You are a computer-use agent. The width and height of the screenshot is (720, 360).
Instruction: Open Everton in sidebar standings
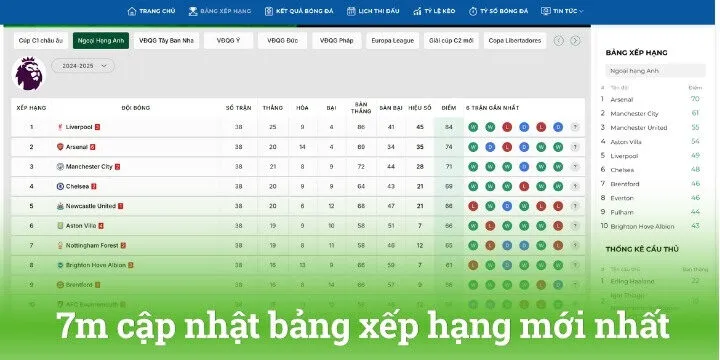[x=622, y=198]
